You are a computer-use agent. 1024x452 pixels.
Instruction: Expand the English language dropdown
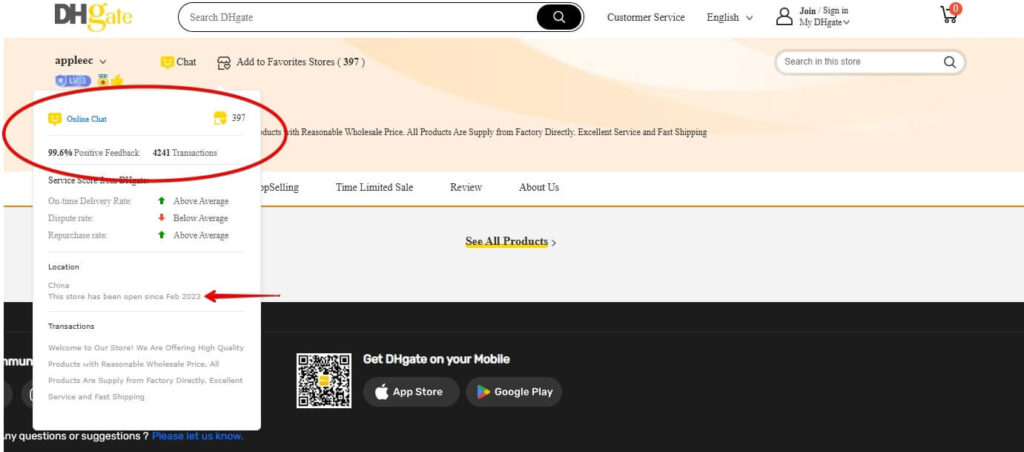point(729,18)
